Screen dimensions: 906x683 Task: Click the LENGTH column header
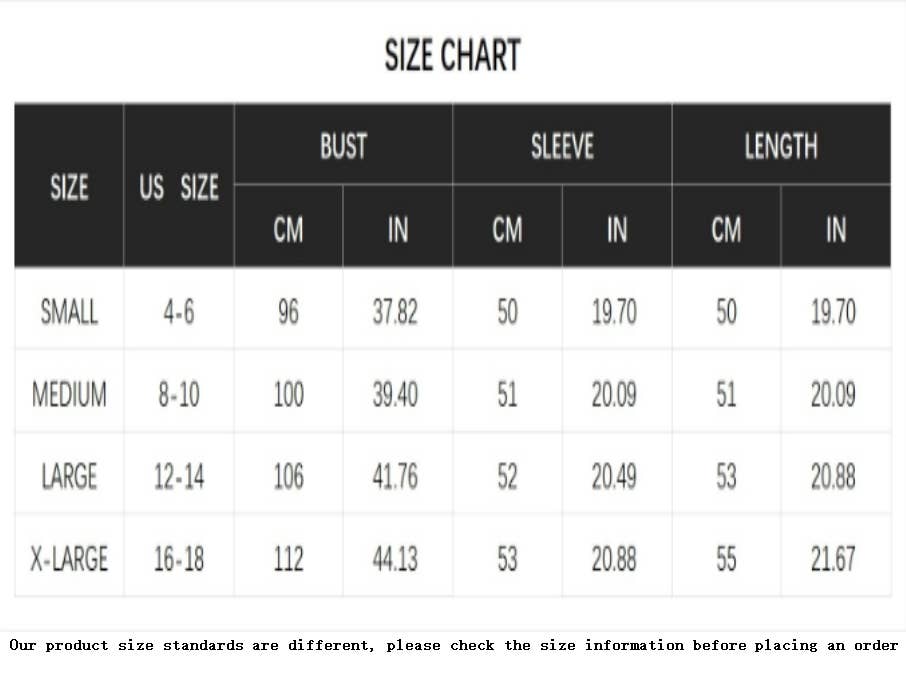(x=781, y=146)
